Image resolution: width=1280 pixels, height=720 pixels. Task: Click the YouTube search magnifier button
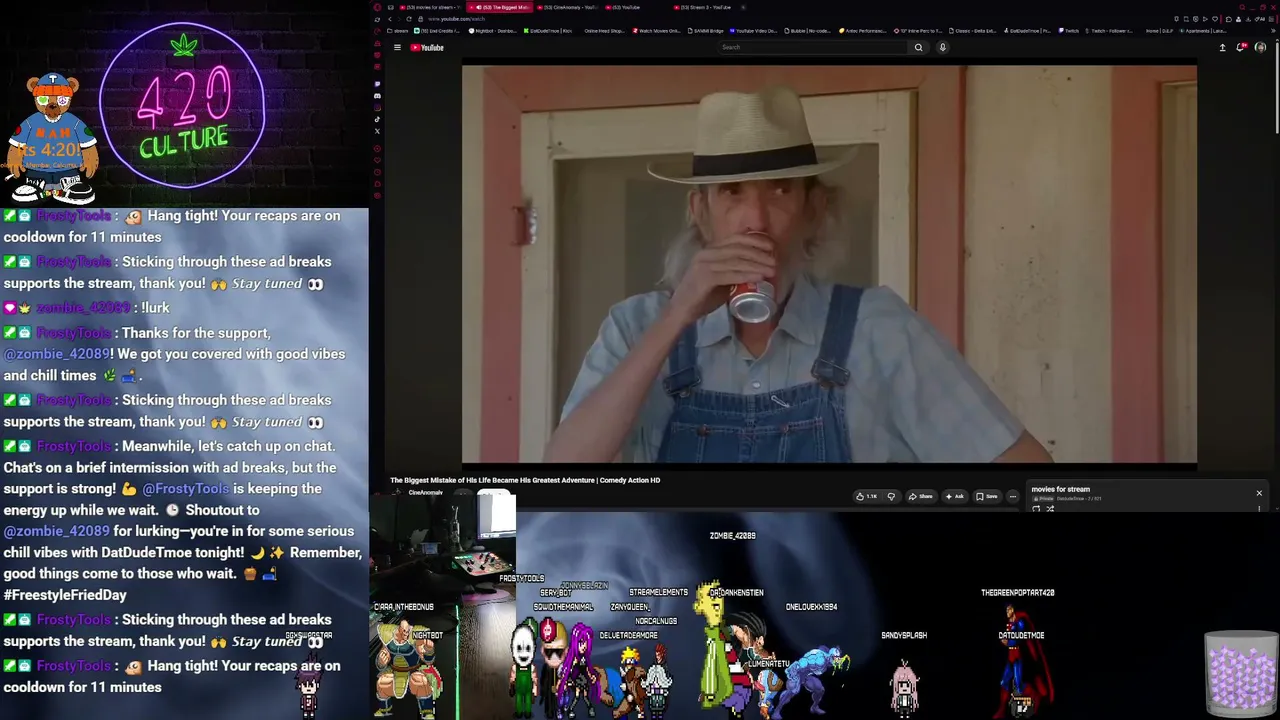click(918, 47)
